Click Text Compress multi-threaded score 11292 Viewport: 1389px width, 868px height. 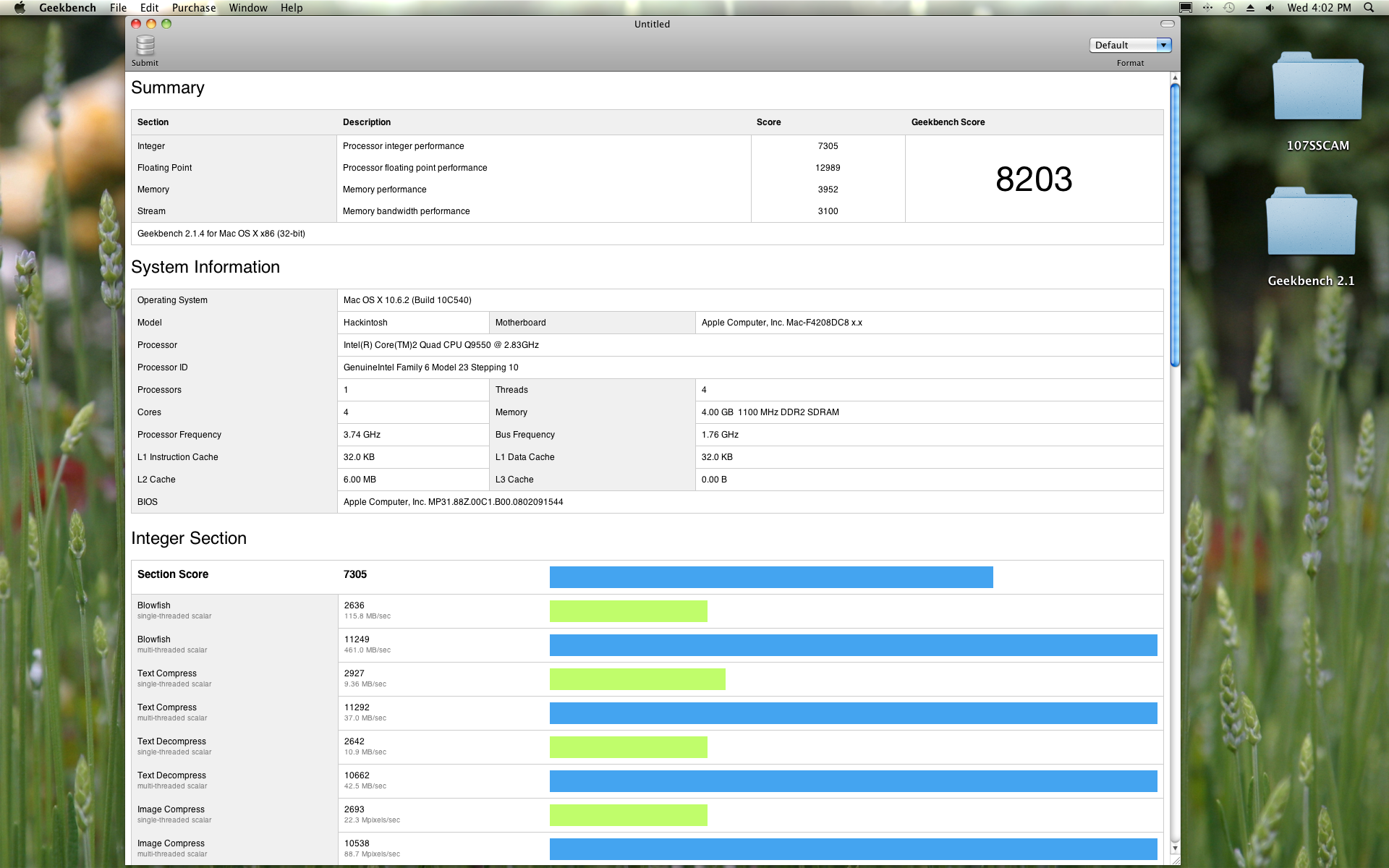coord(357,707)
